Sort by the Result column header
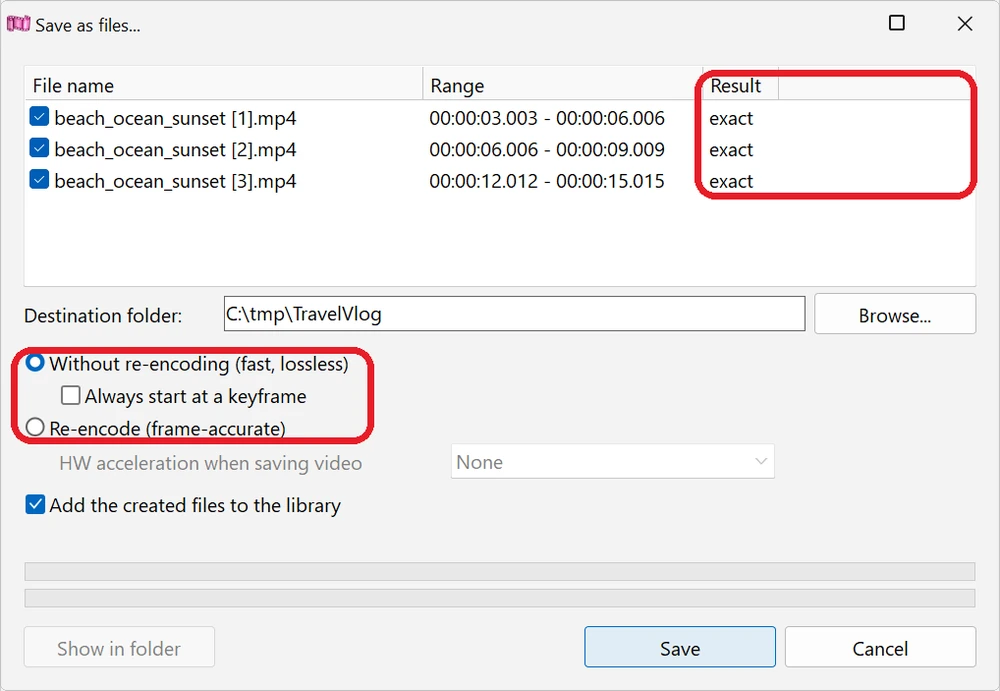The width and height of the screenshot is (1000, 691). [740, 85]
